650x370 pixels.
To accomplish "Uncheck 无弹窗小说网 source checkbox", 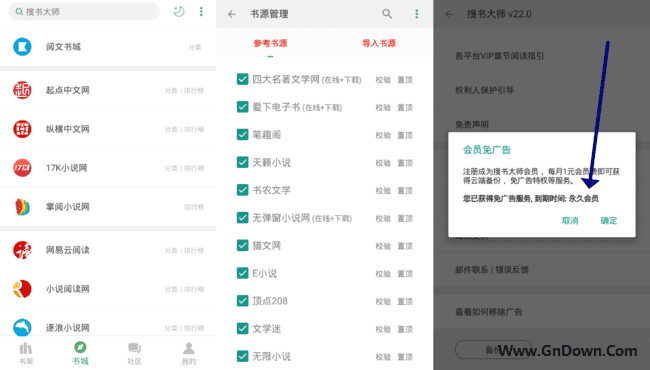I will pyautogui.click(x=243, y=218).
